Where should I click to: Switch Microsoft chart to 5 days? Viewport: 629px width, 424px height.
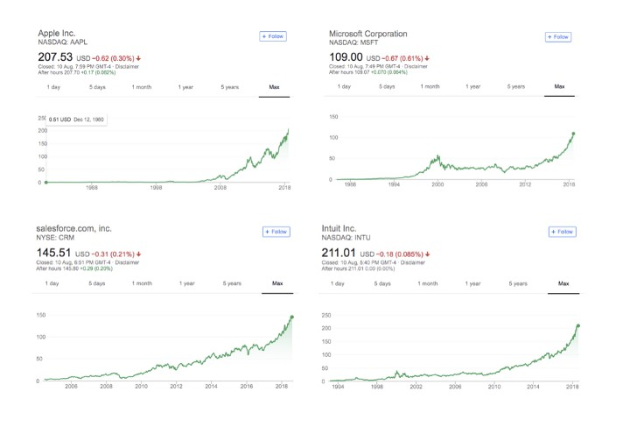click(386, 87)
